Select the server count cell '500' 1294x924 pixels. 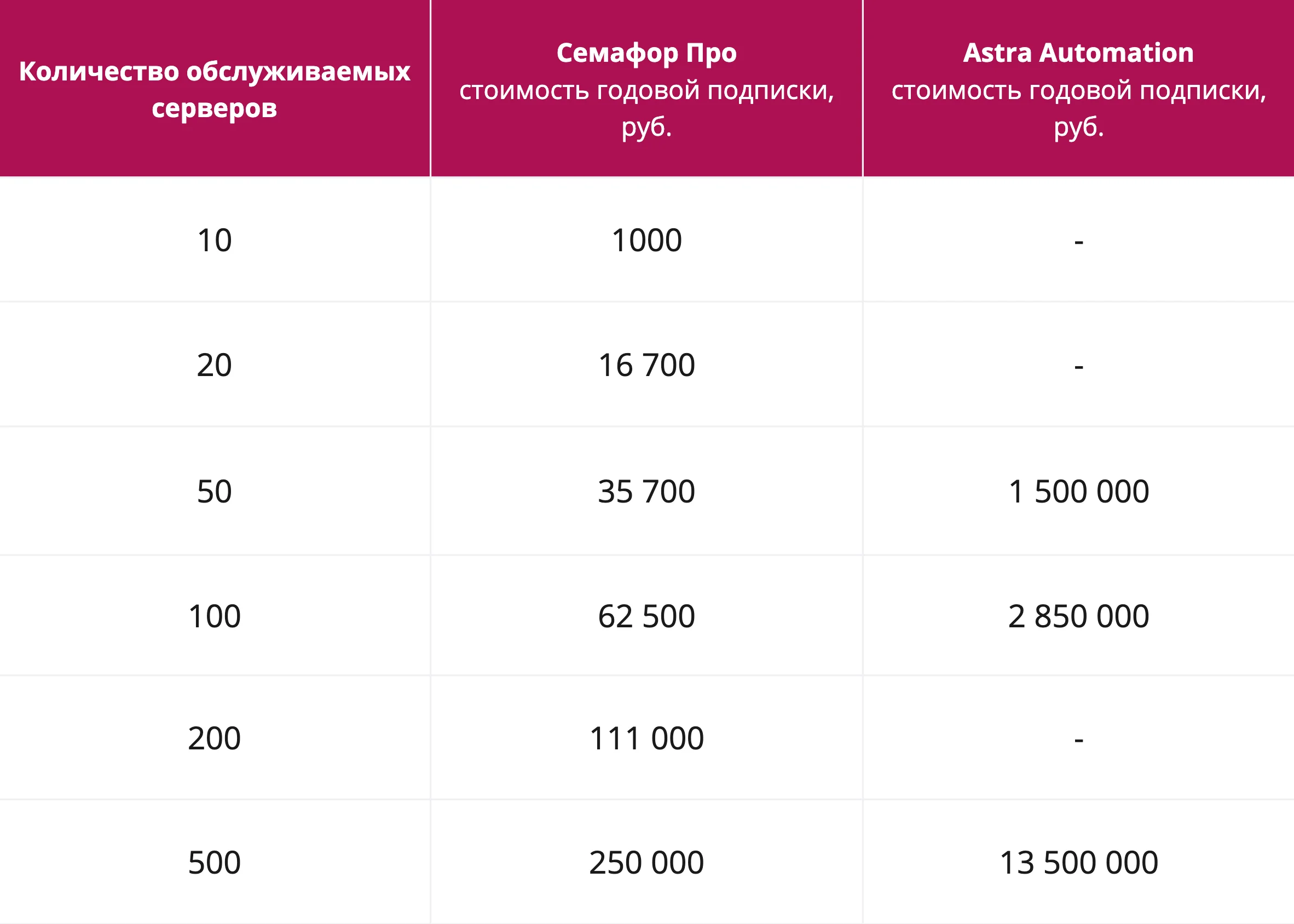coord(215,863)
